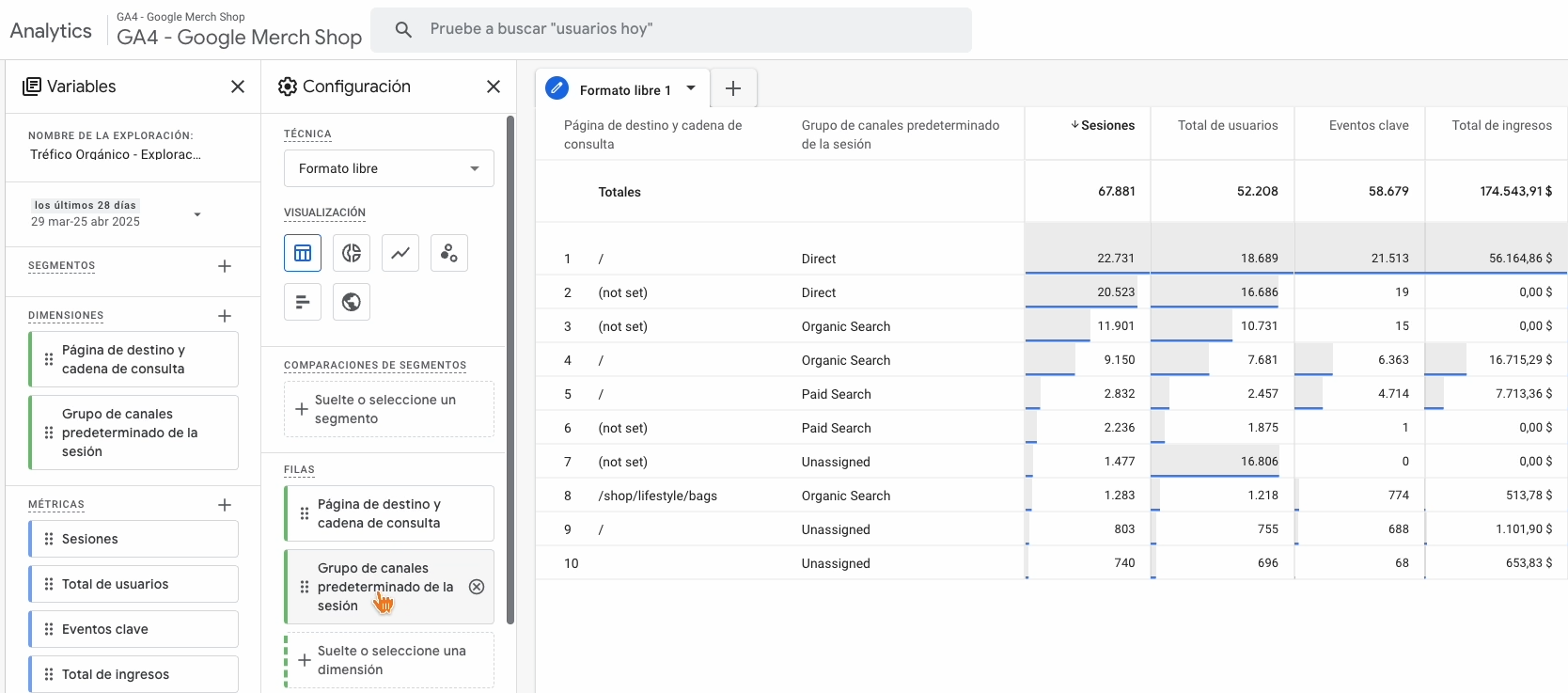The image size is (1568, 693).
Task: Close the Configuración panel
Action: click(x=494, y=87)
